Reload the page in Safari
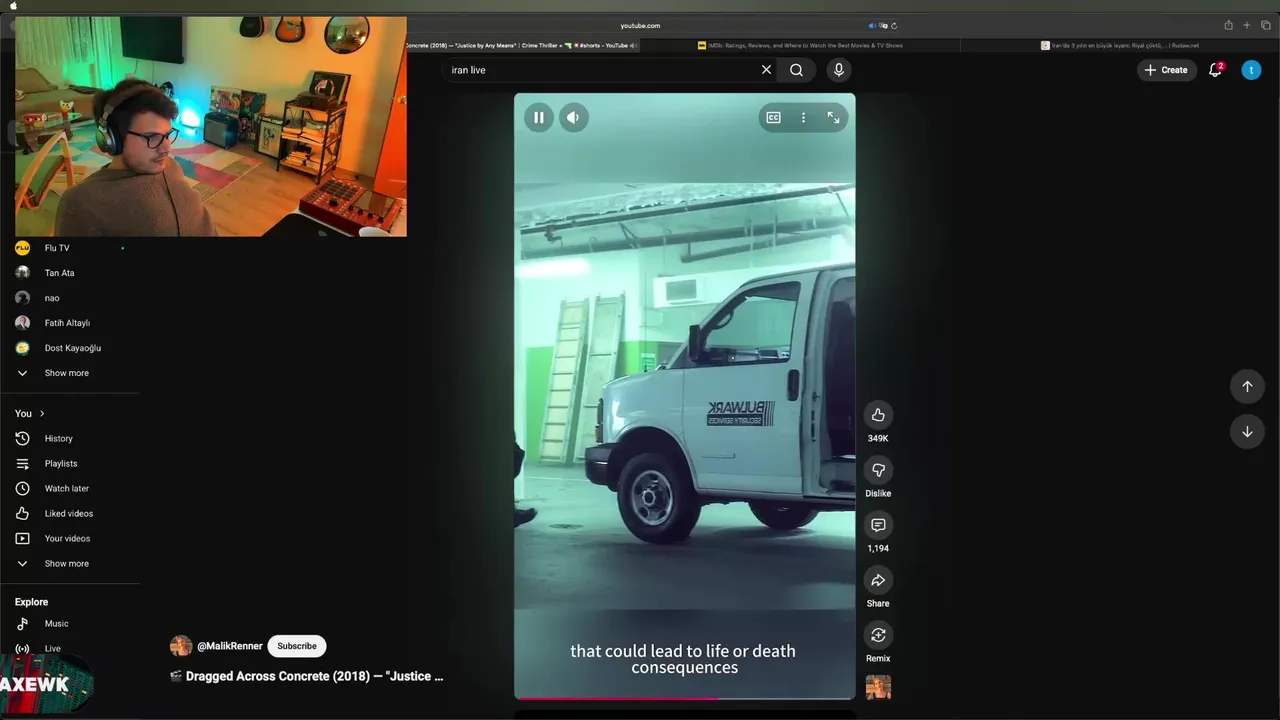This screenshot has width=1280, height=720. click(894, 26)
